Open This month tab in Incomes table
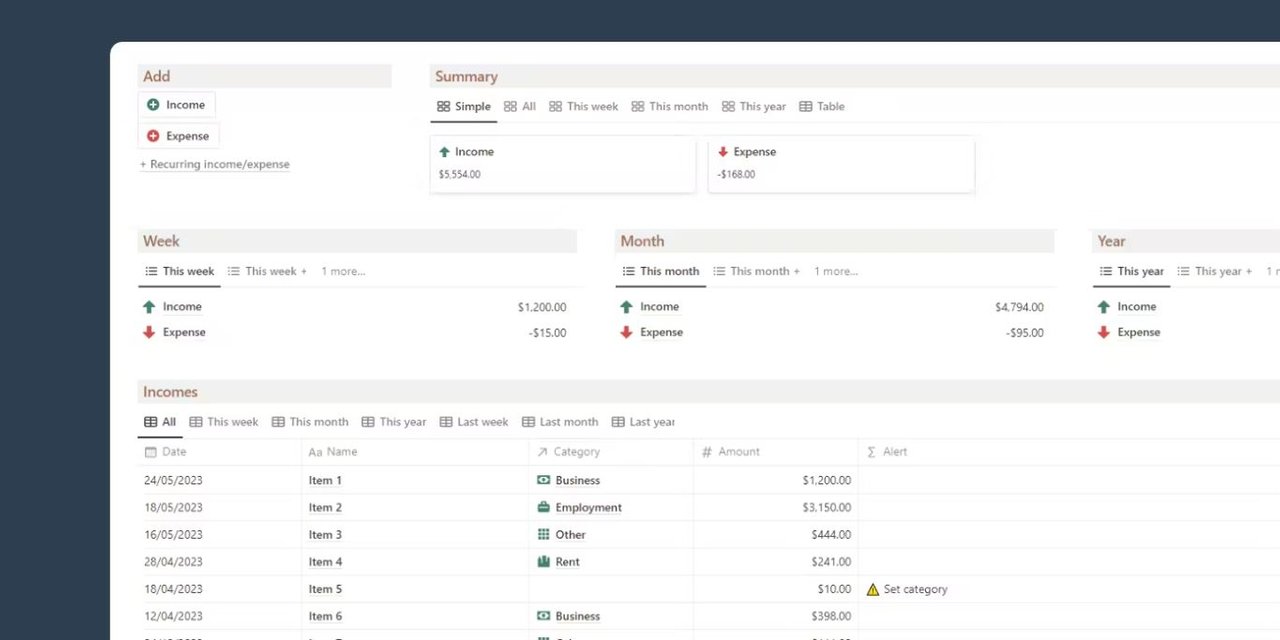The height and width of the screenshot is (640, 1280). pyautogui.click(x=310, y=422)
